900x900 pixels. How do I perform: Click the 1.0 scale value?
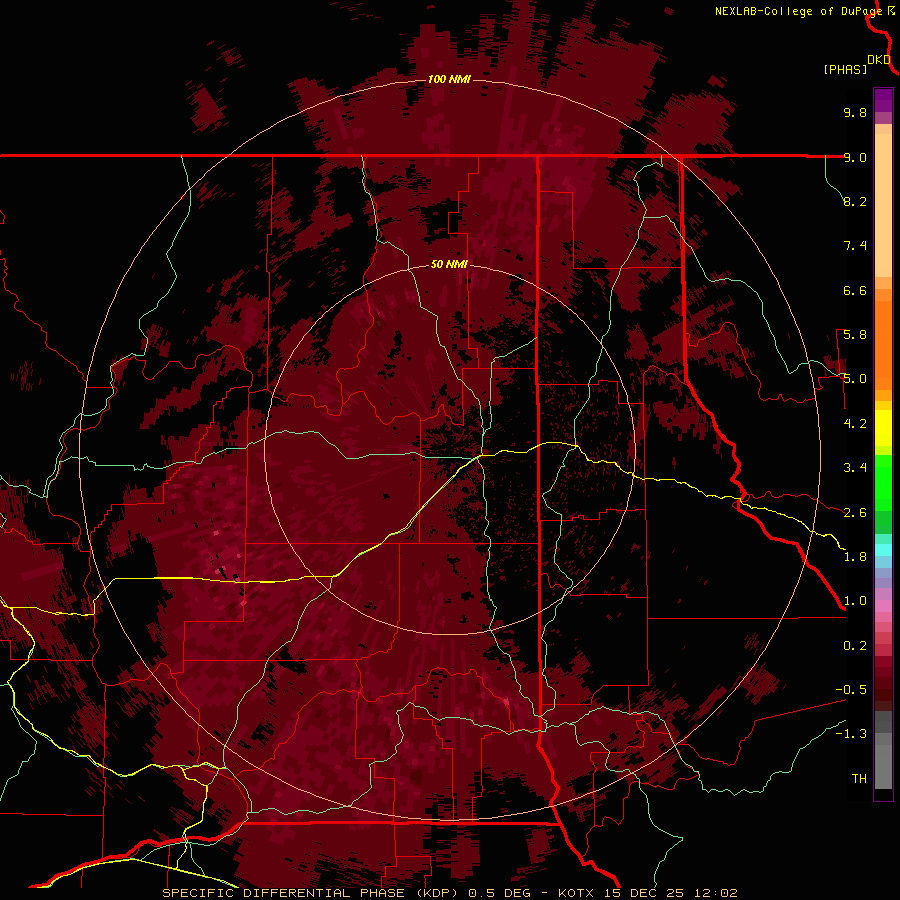tap(855, 601)
